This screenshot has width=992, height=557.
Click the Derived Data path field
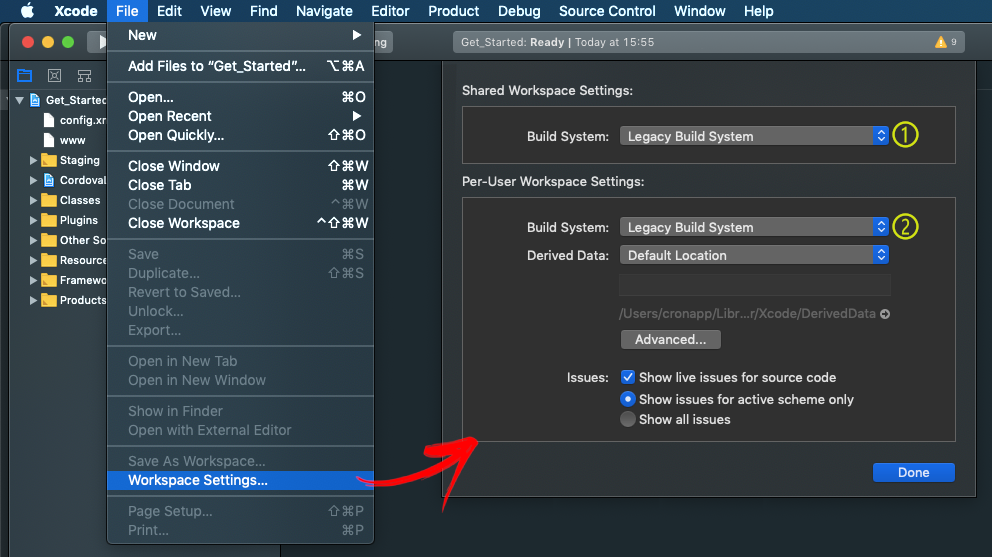(754, 285)
